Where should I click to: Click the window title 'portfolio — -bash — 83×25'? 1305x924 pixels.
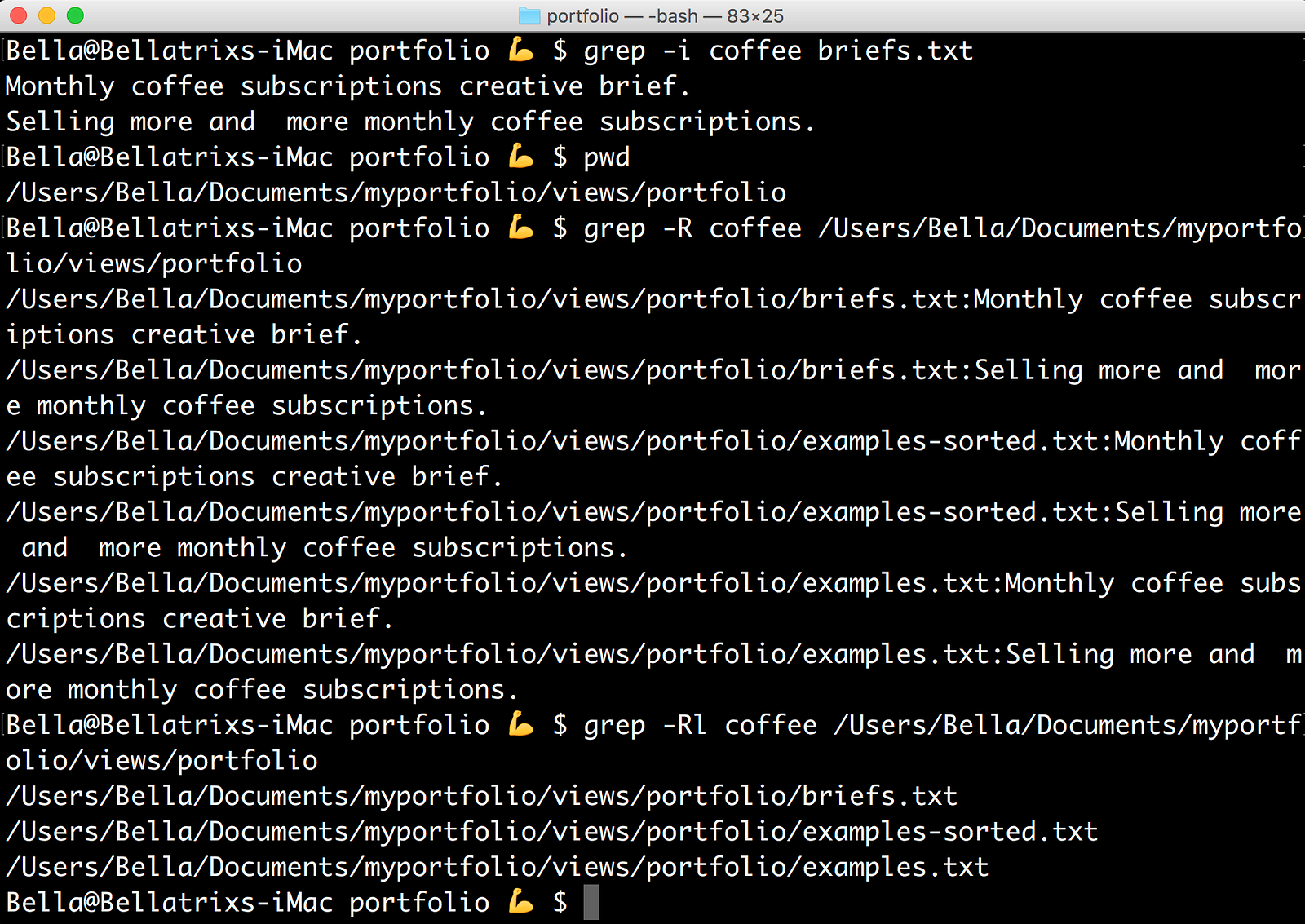click(665, 15)
